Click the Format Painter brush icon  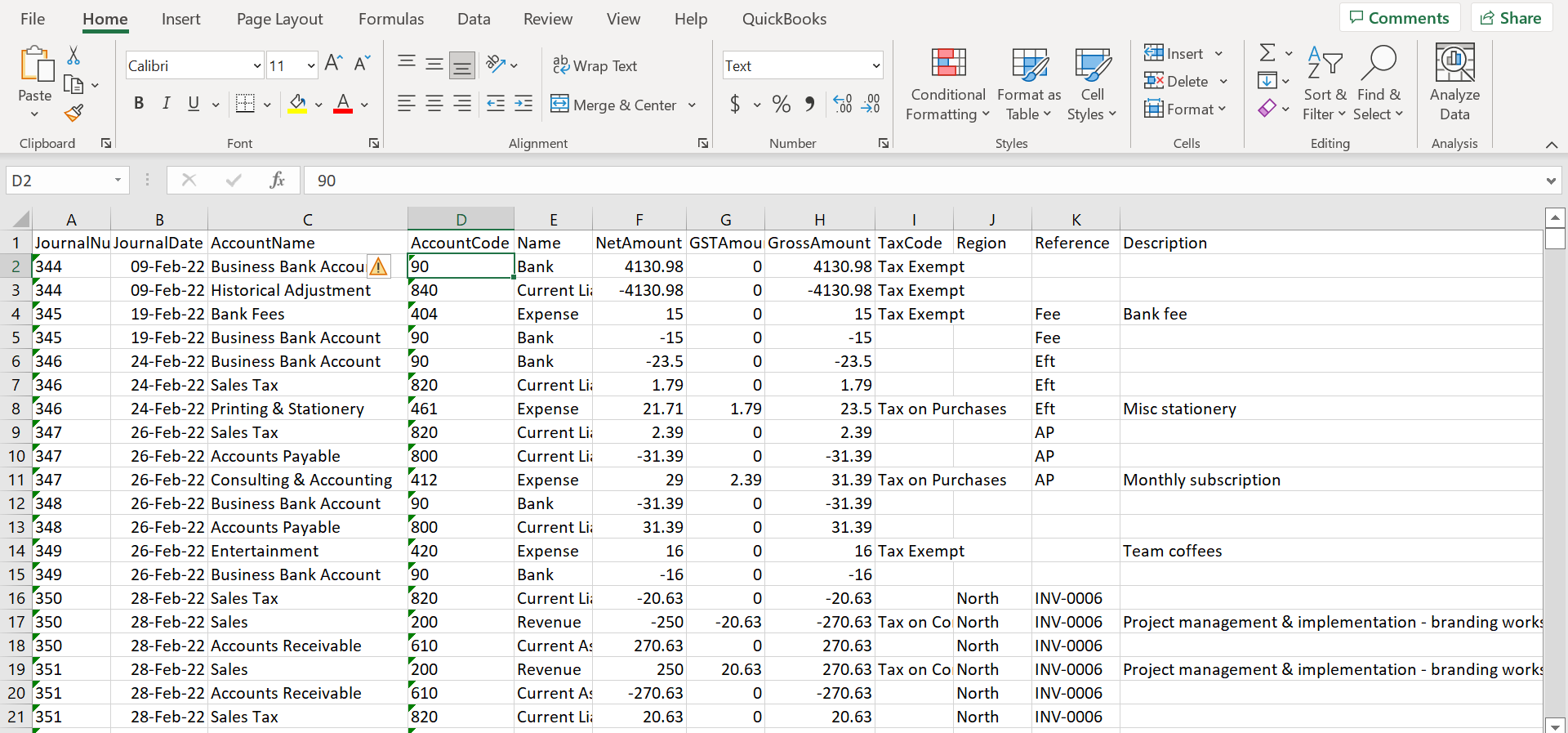(x=73, y=113)
